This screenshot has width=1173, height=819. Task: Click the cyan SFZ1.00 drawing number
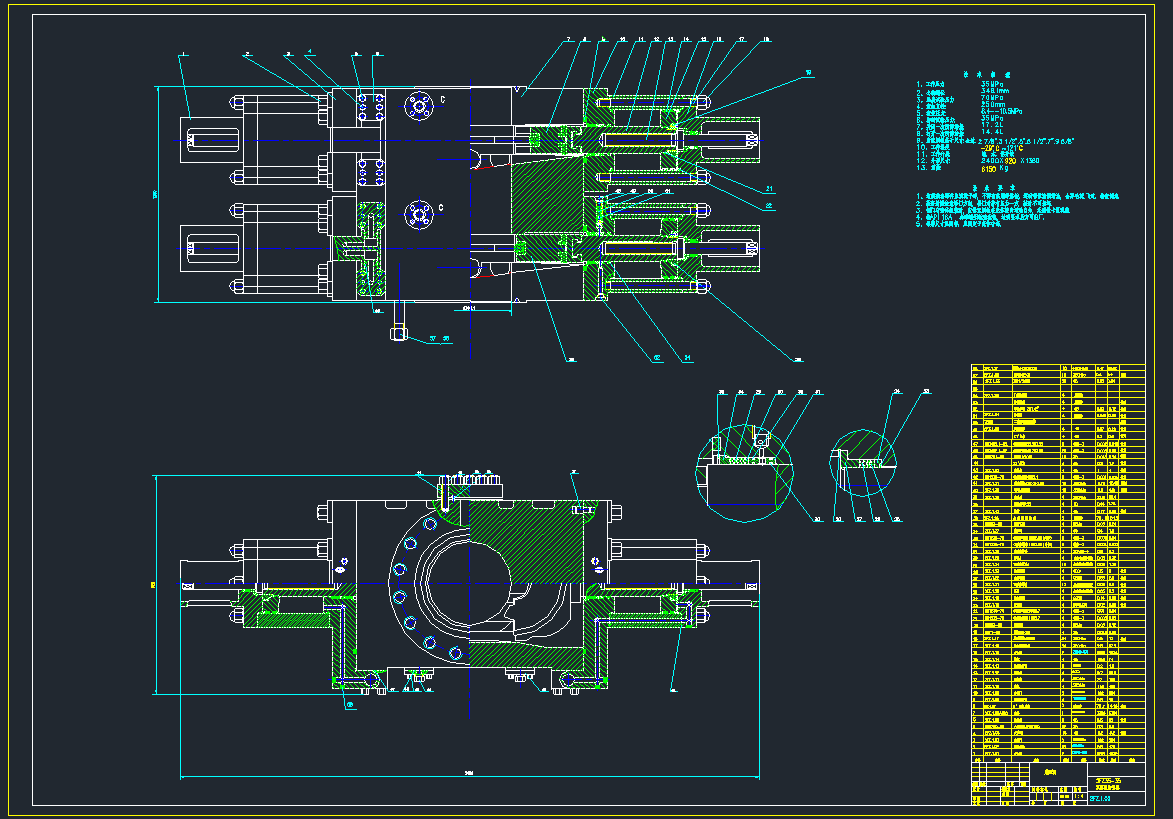click(1100, 799)
